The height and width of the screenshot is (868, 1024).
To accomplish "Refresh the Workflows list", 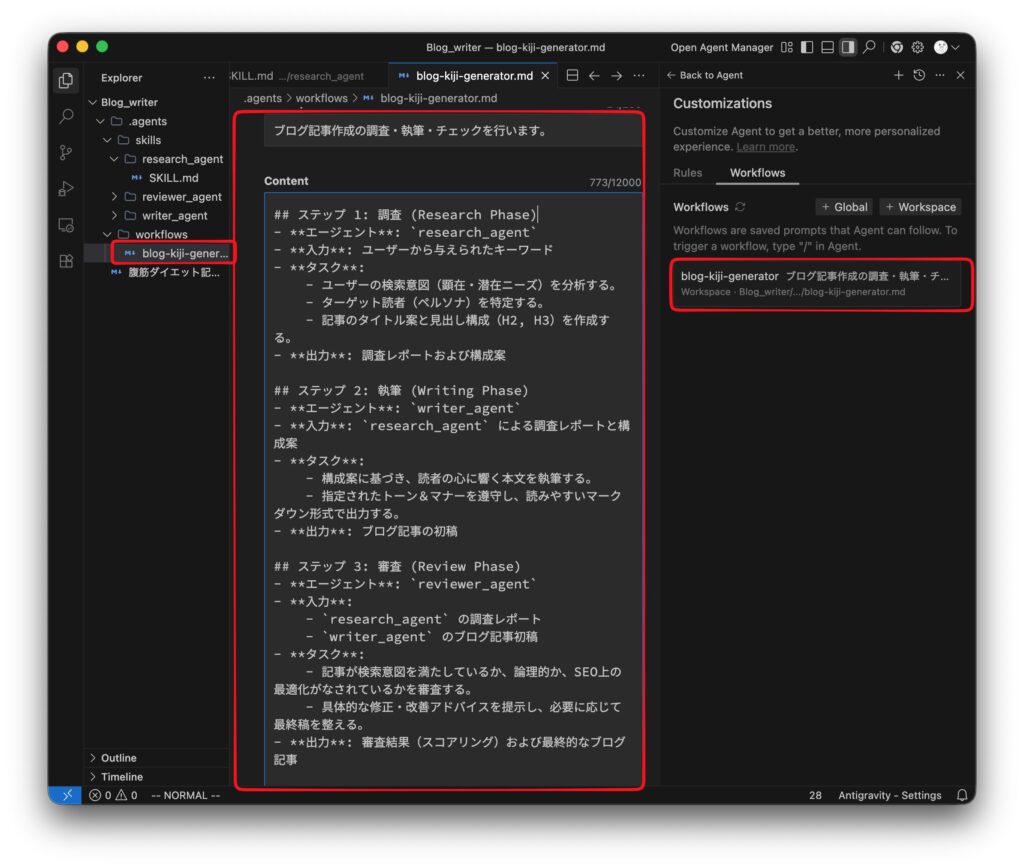I will click(x=740, y=207).
